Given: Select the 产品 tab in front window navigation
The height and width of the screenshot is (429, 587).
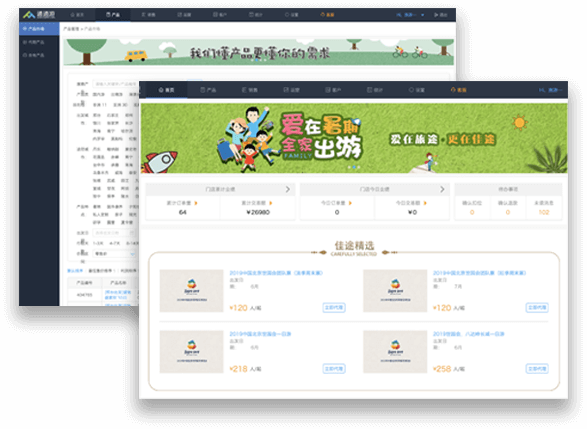Looking at the screenshot, I should point(208,90).
